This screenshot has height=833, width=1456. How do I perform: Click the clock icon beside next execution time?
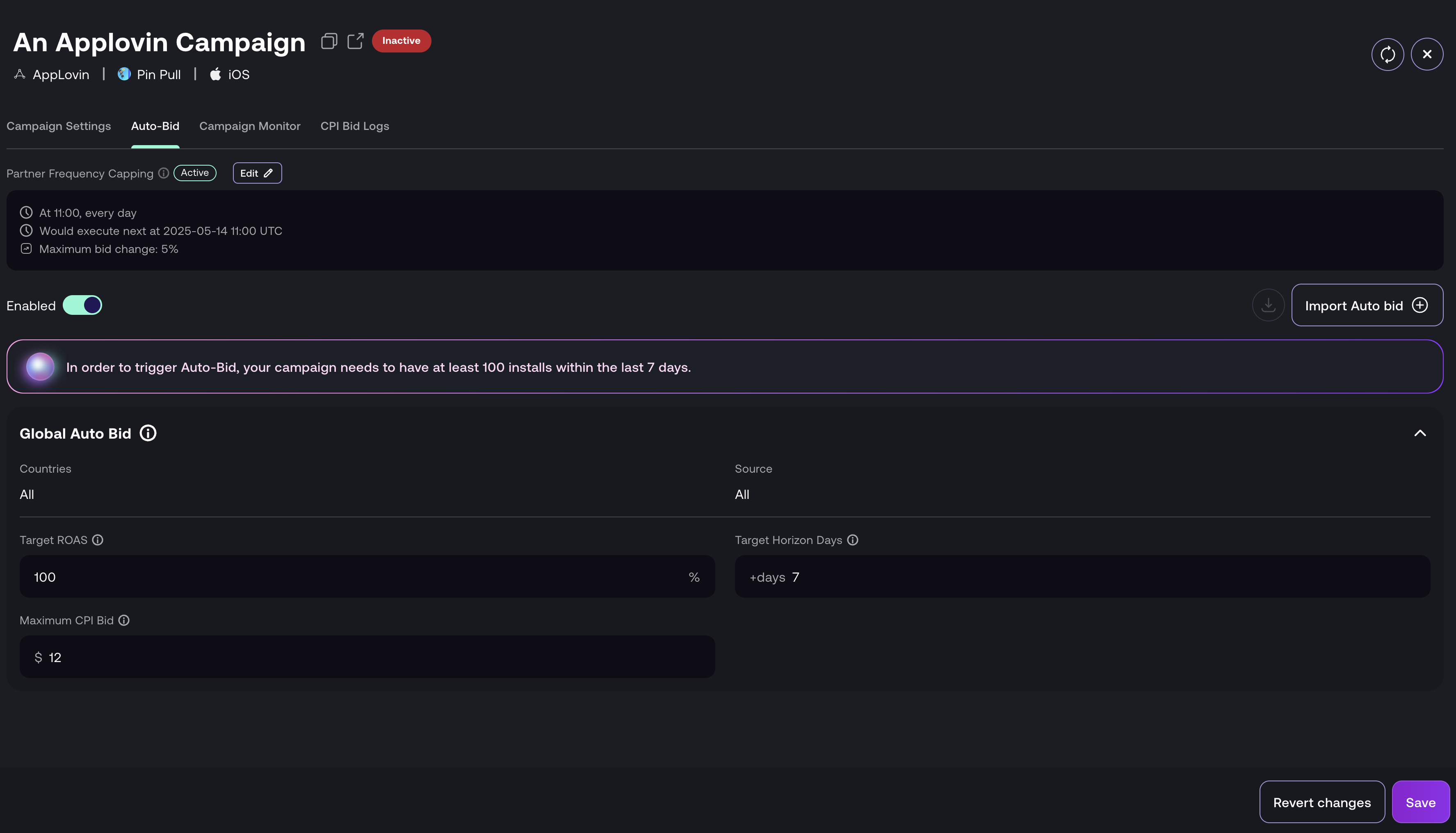[x=26, y=230]
